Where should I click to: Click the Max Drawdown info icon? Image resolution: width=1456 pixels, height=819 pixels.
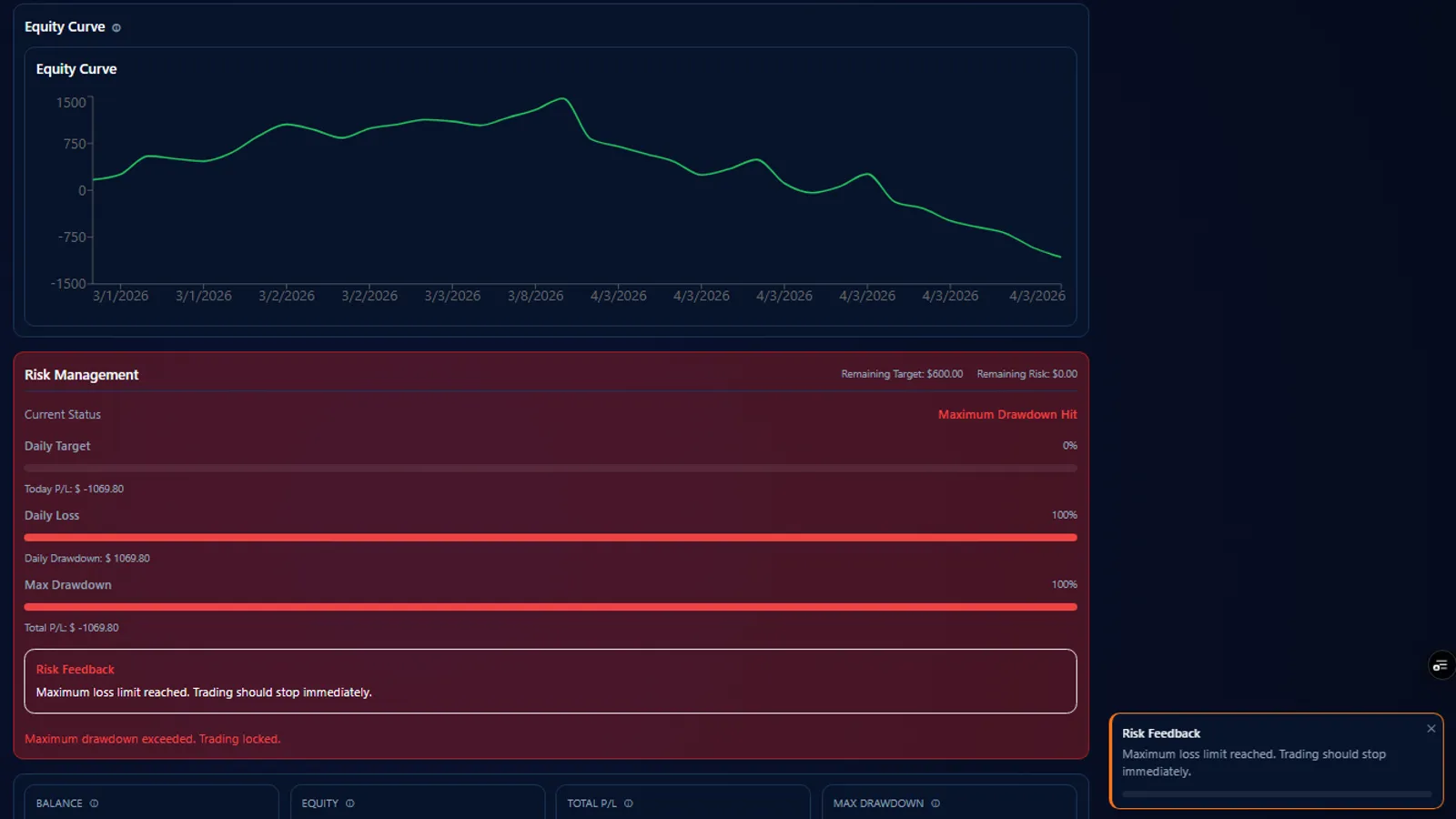click(x=934, y=804)
